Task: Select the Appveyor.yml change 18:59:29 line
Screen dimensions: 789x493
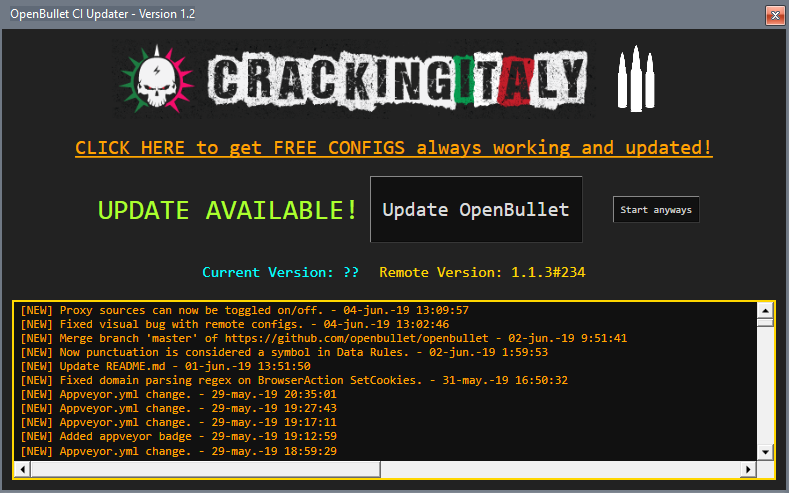Action: 178,451
